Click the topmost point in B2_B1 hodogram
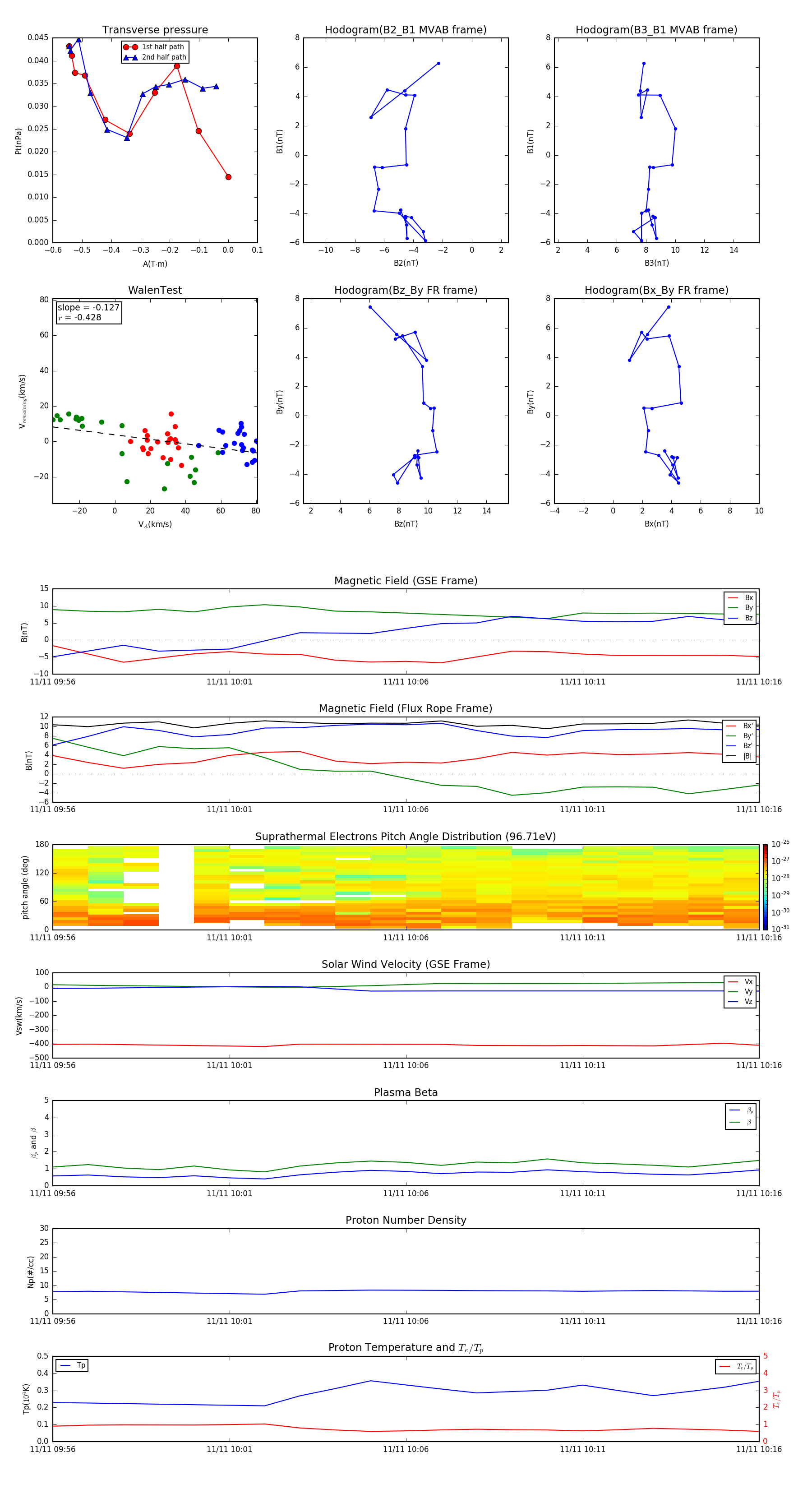Screen dimensions: 812x1489 [x=438, y=64]
